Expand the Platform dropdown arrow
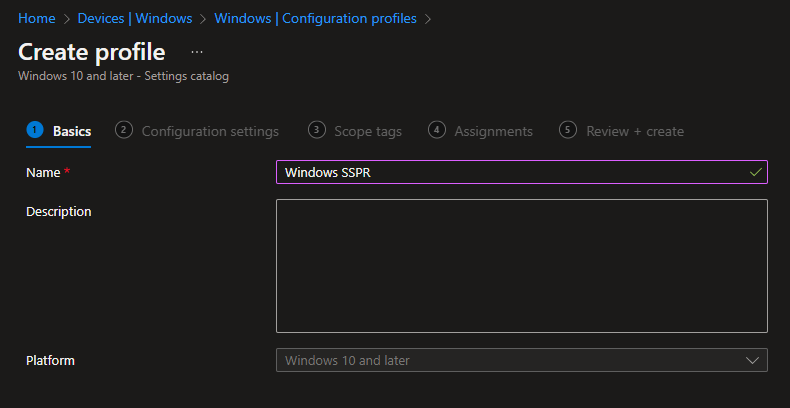 tap(753, 360)
